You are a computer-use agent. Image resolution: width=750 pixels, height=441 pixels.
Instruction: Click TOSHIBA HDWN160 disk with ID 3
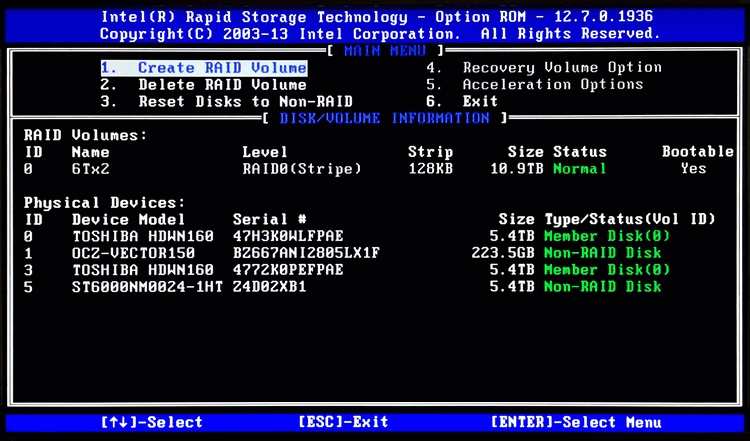pyautogui.click(x=142, y=270)
